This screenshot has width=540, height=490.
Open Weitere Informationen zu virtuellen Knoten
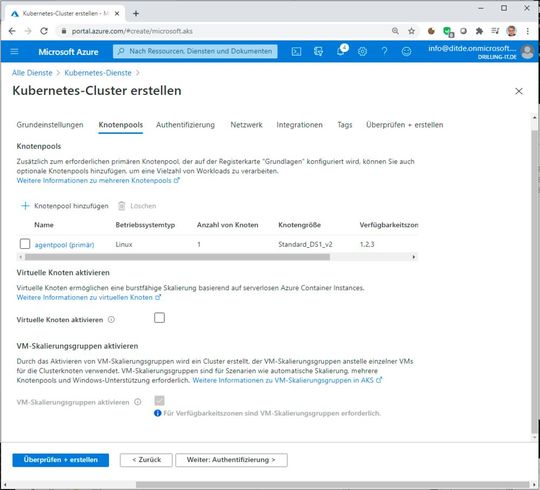pyautogui.click(x=89, y=297)
